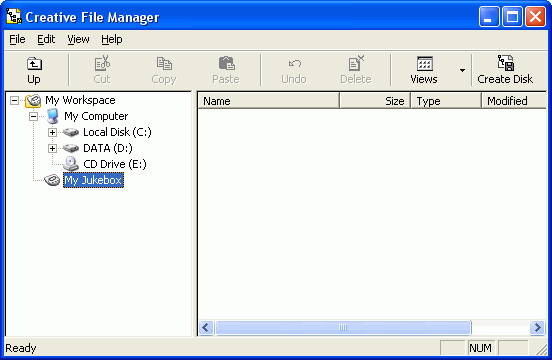Select the My Jukebox tree item

(x=93, y=180)
